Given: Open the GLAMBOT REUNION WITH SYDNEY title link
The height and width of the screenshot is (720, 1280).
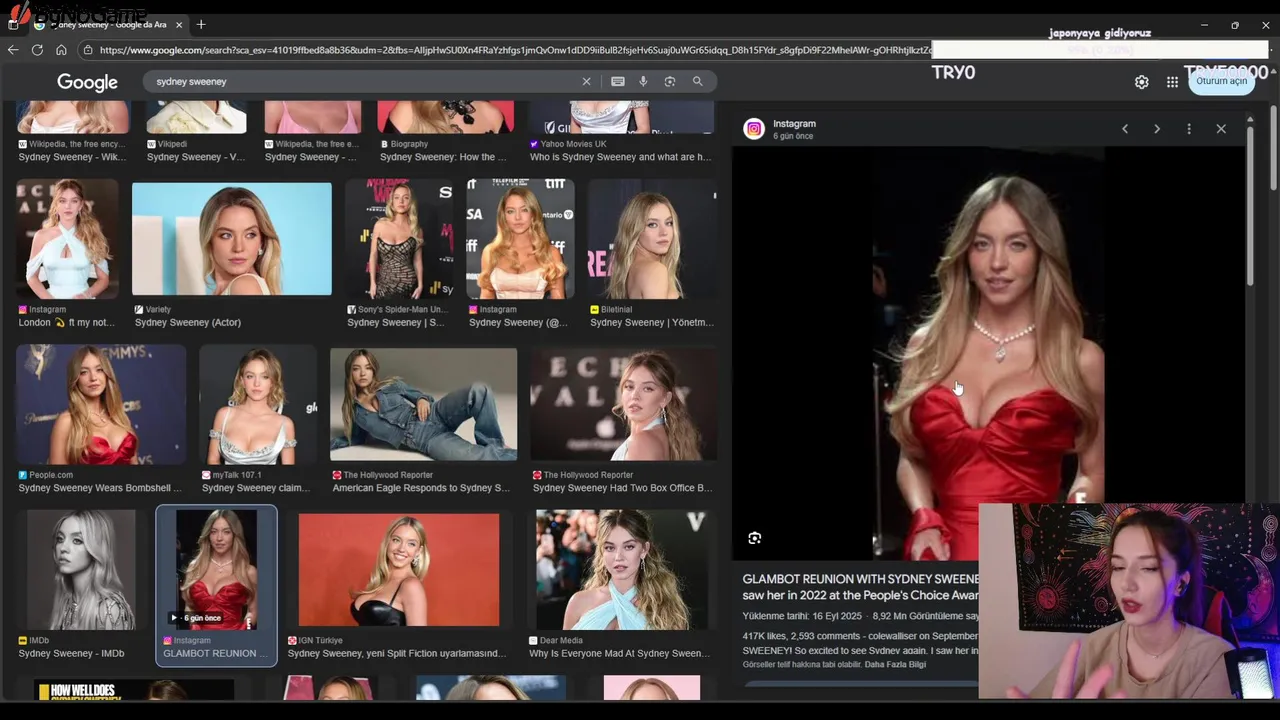Looking at the screenshot, I should (861, 587).
